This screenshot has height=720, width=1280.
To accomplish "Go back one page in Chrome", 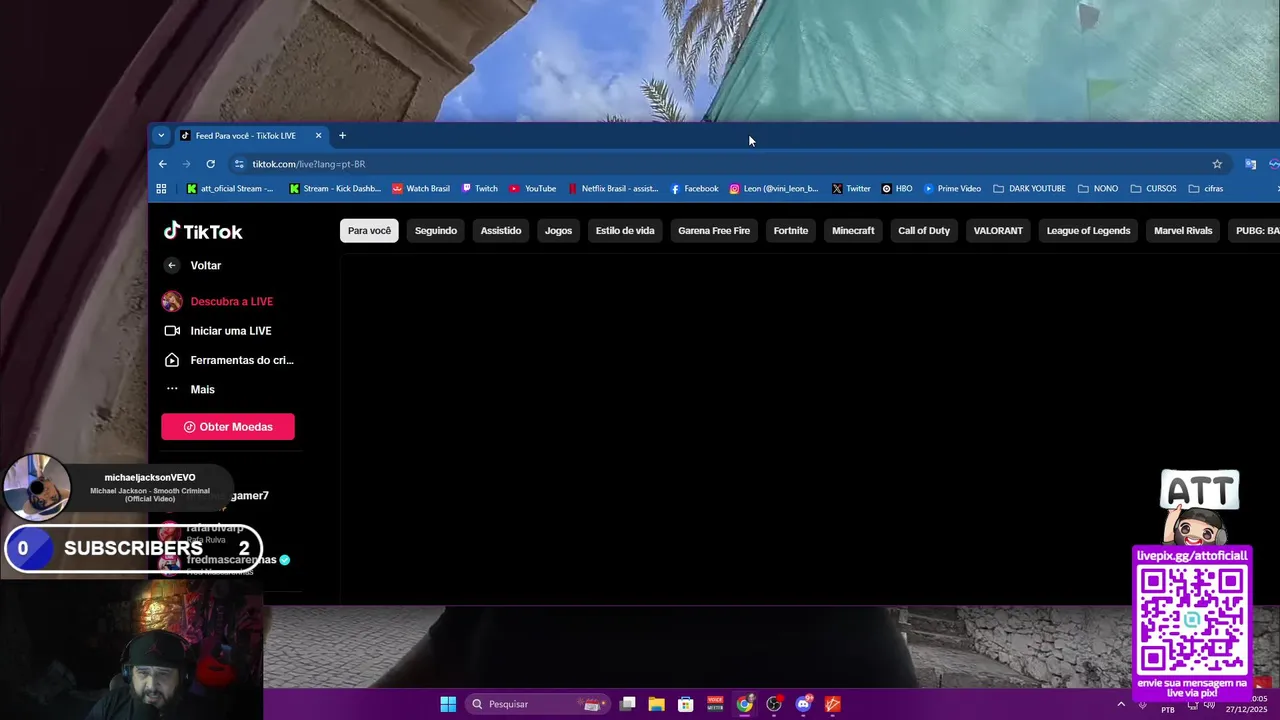I will point(163,164).
